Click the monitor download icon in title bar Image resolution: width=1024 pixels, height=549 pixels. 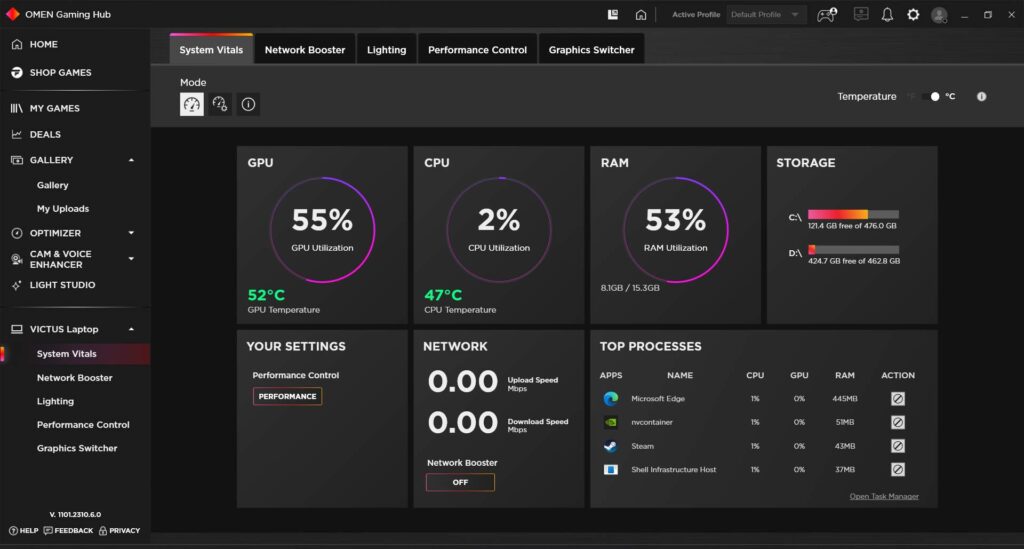tap(861, 14)
